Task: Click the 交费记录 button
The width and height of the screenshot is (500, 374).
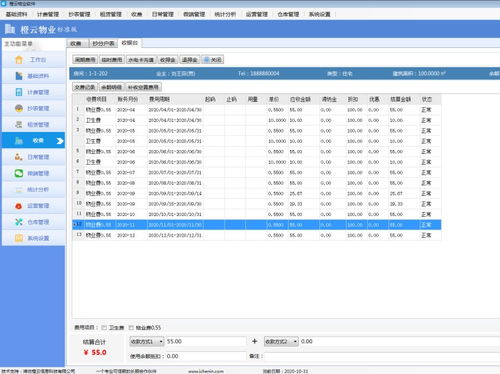Action: [x=85, y=87]
